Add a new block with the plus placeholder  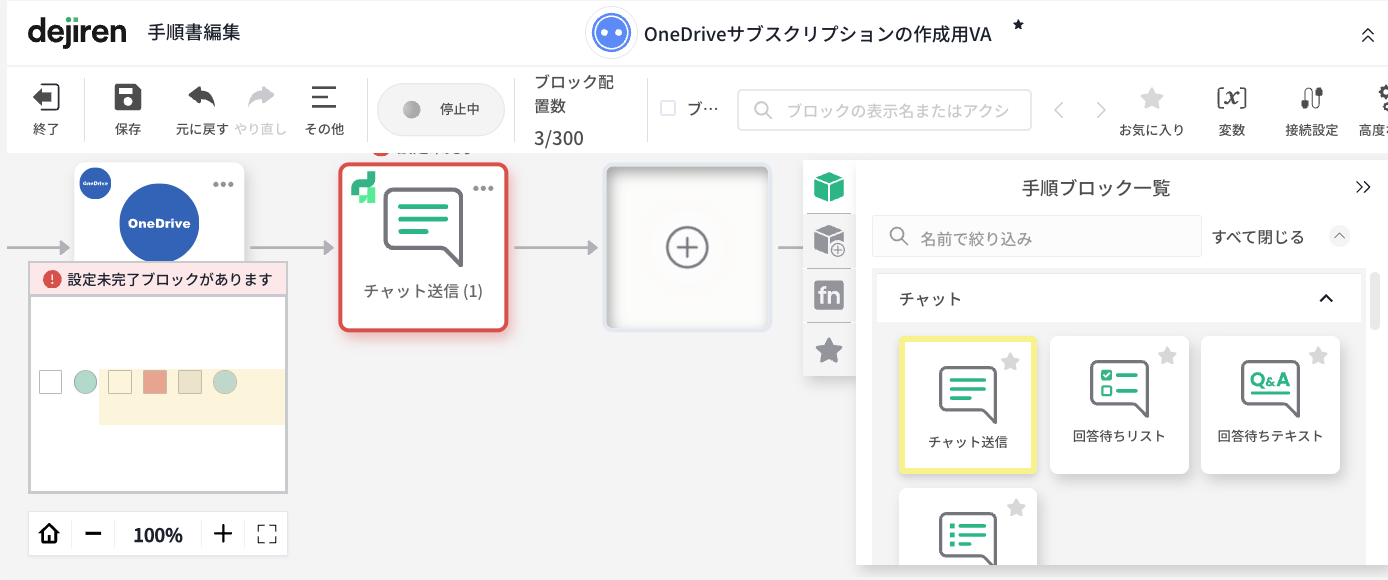(x=687, y=247)
